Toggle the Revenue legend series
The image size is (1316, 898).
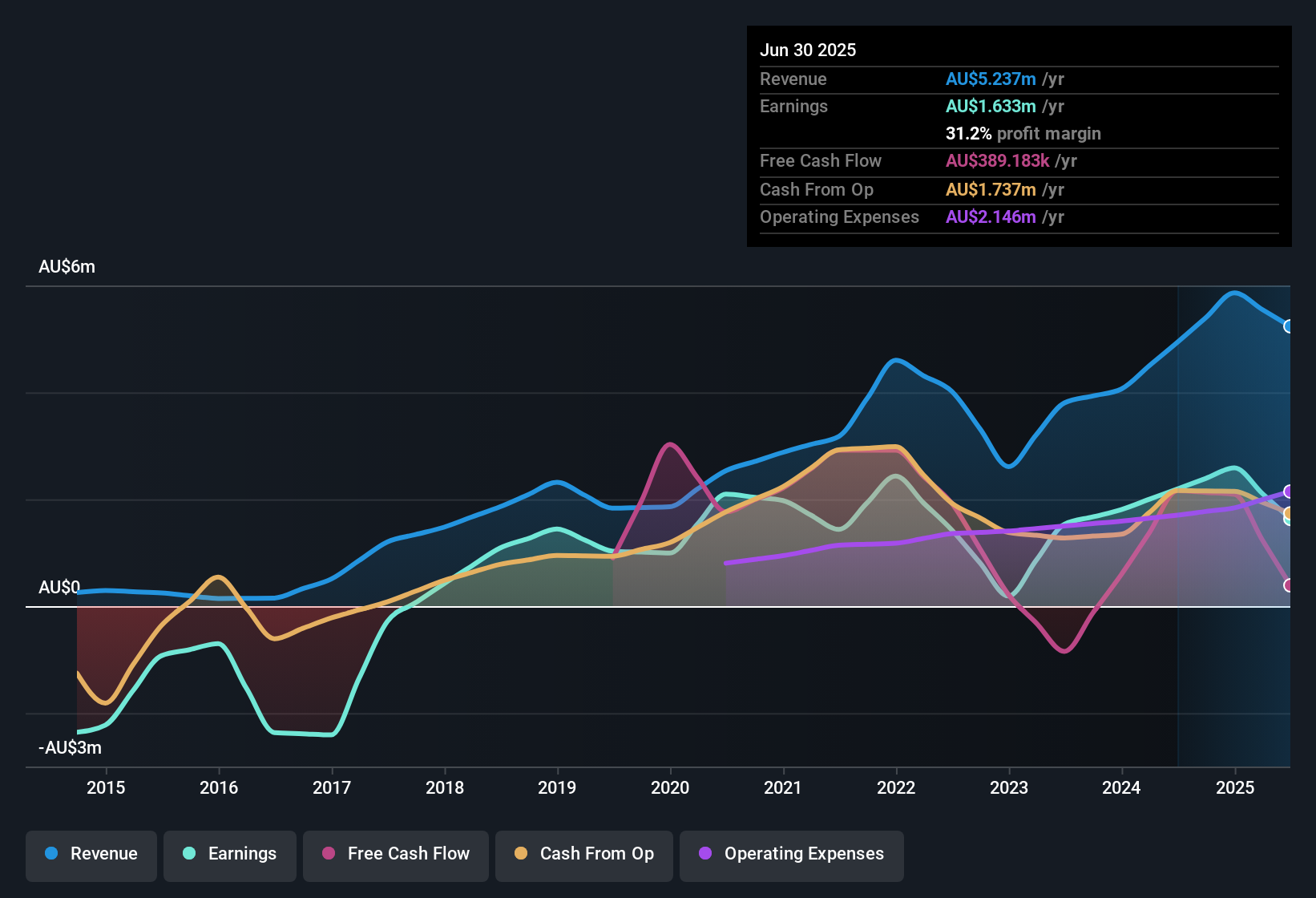pos(91,854)
